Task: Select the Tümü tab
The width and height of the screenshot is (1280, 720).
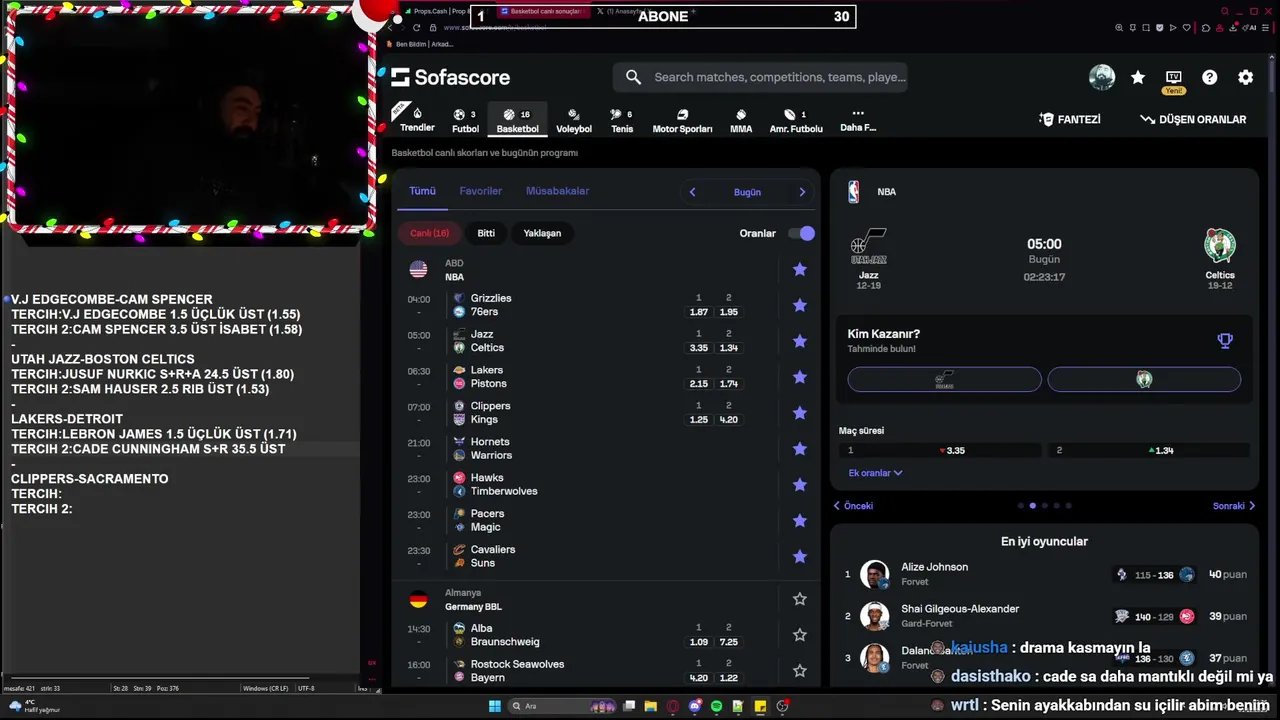Action: point(422,191)
